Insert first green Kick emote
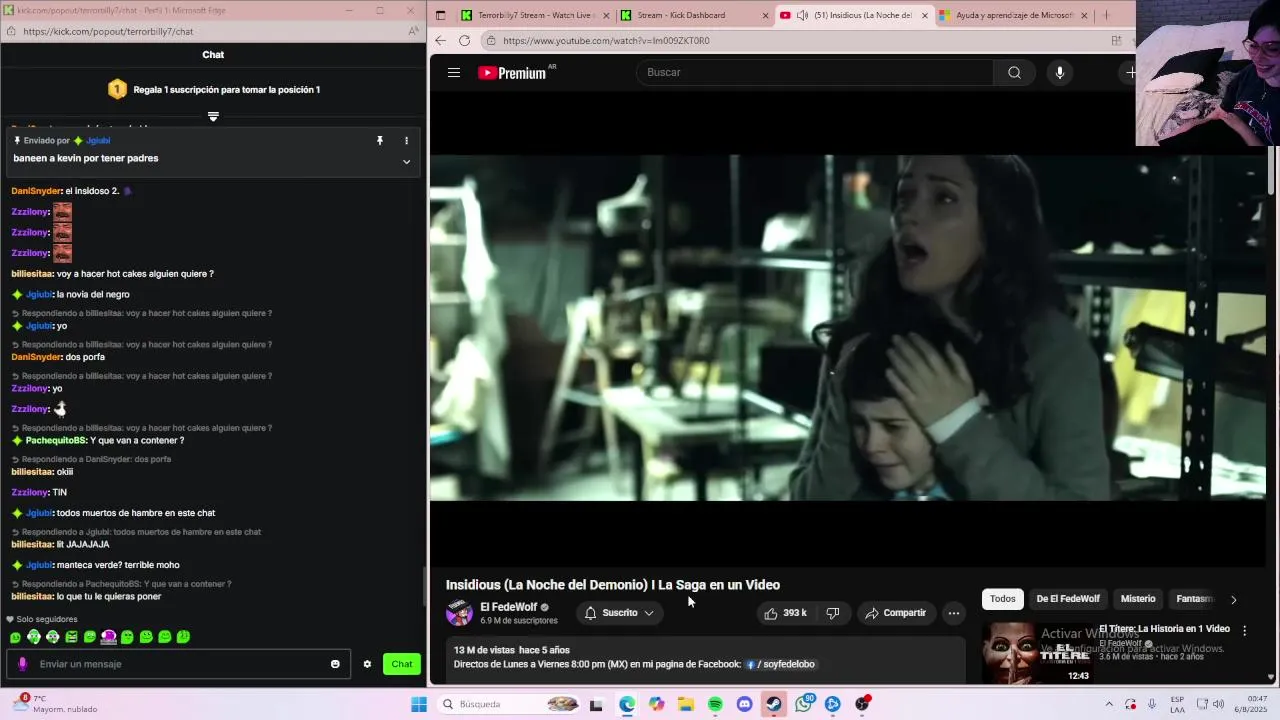Image resolution: width=1280 pixels, height=720 pixels. [15, 637]
